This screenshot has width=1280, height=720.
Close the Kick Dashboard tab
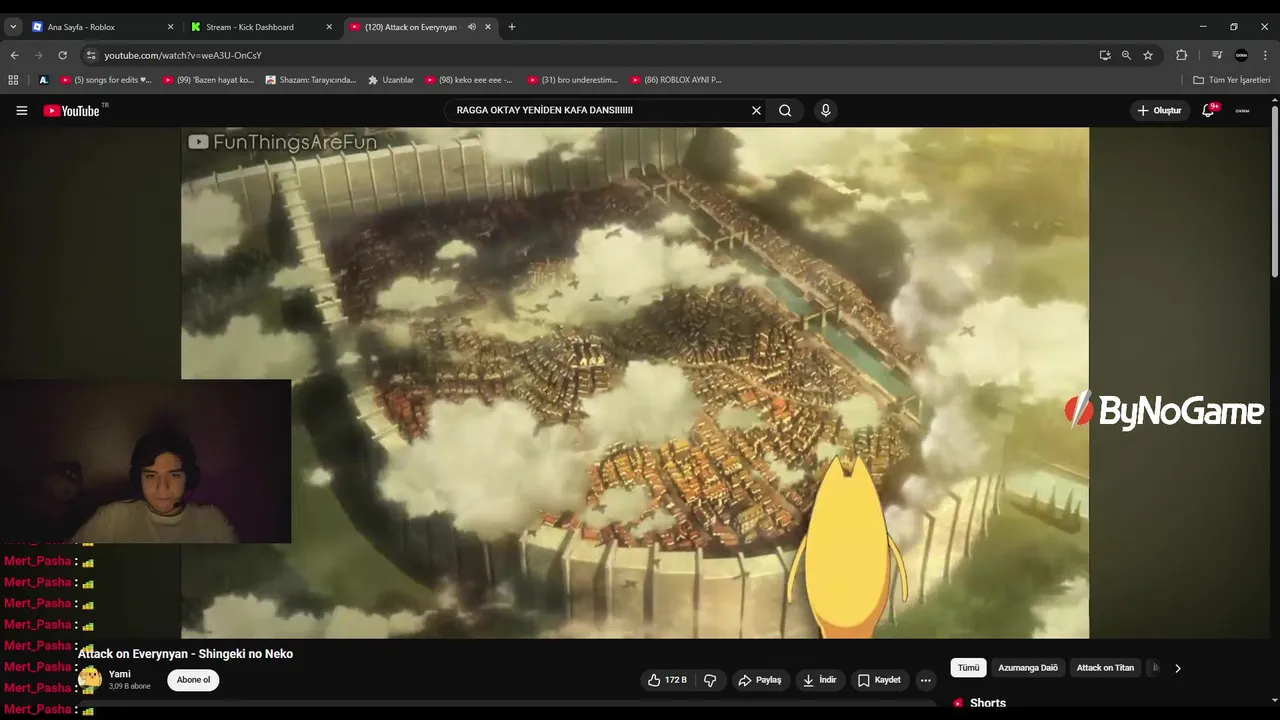pyautogui.click(x=329, y=27)
